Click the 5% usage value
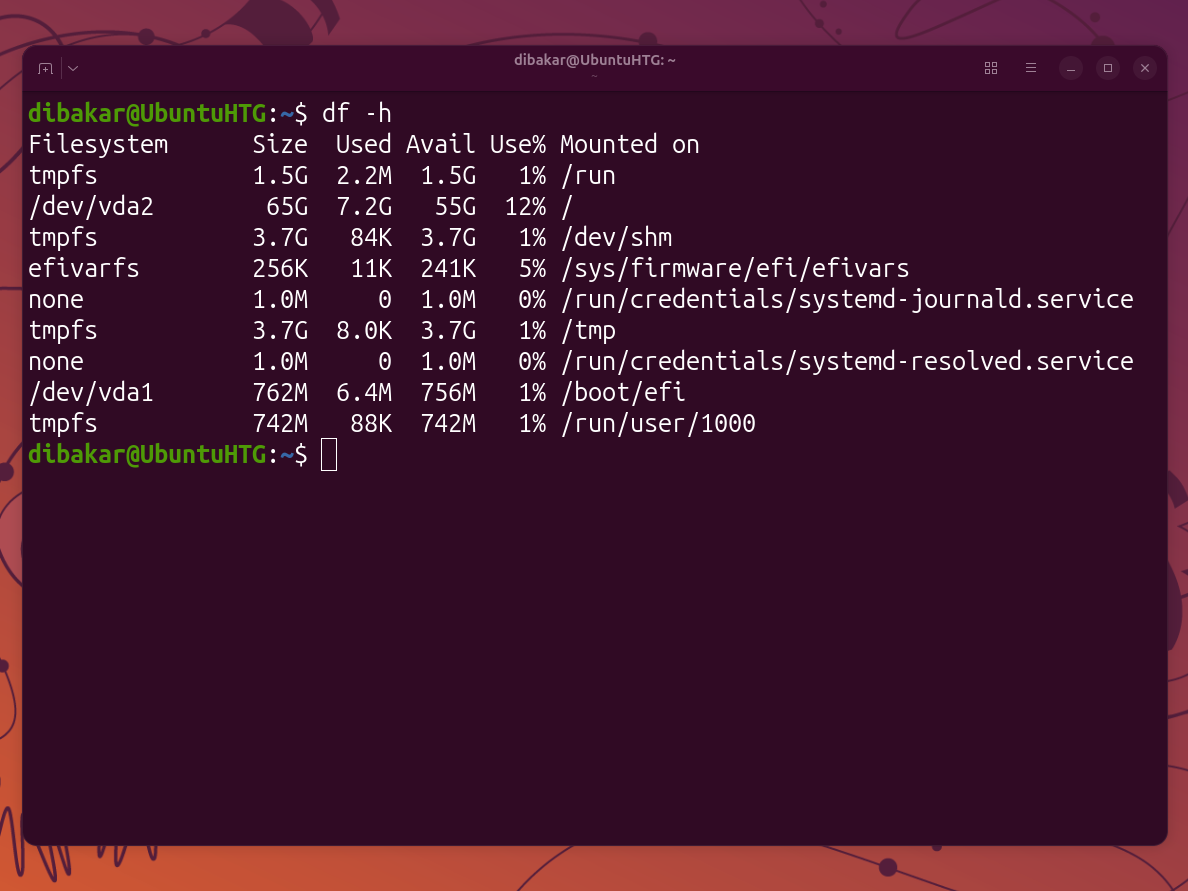The height and width of the screenshot is (891, 1188). coord(532,268)
